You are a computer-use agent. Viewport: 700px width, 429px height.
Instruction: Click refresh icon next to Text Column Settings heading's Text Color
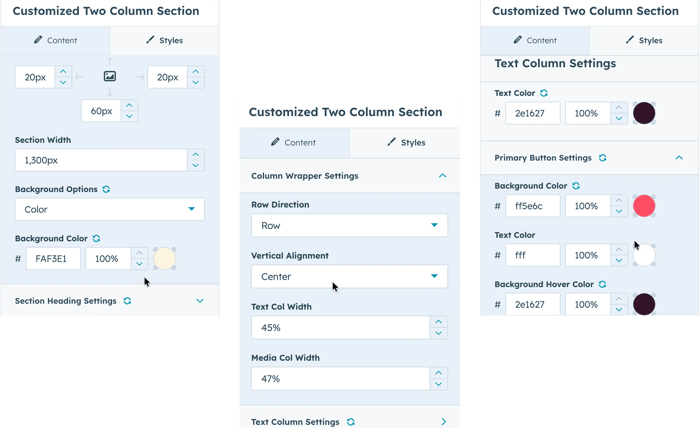coord(544,94)
